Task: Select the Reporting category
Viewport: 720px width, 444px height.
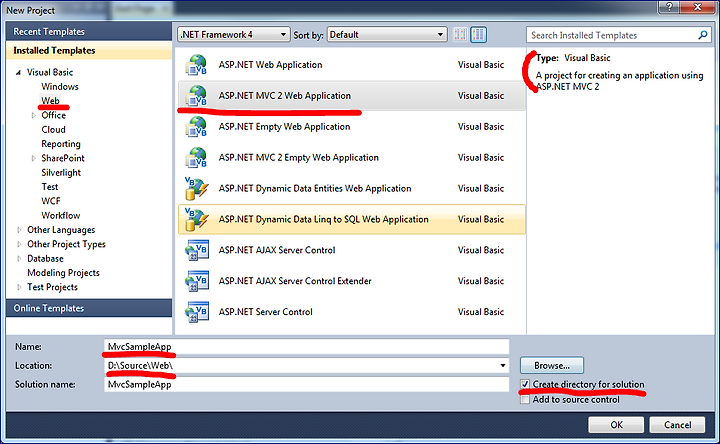Action: click(x=61, y=144)
